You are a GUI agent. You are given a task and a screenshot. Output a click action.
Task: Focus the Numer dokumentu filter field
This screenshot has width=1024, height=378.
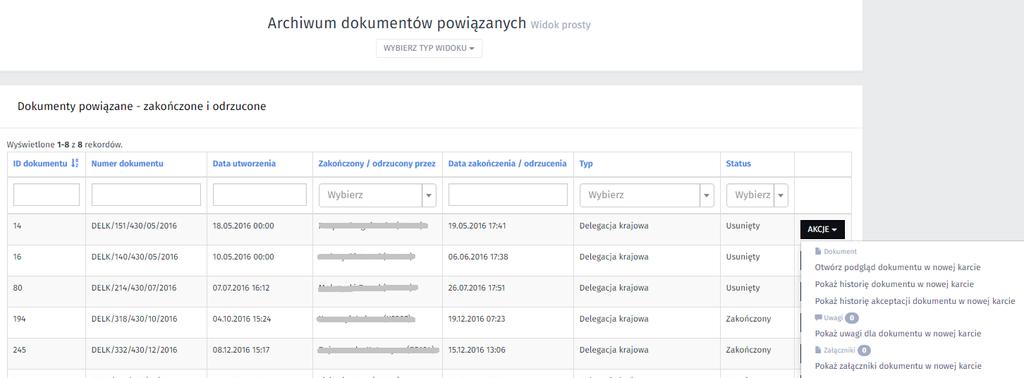(146, 195)
